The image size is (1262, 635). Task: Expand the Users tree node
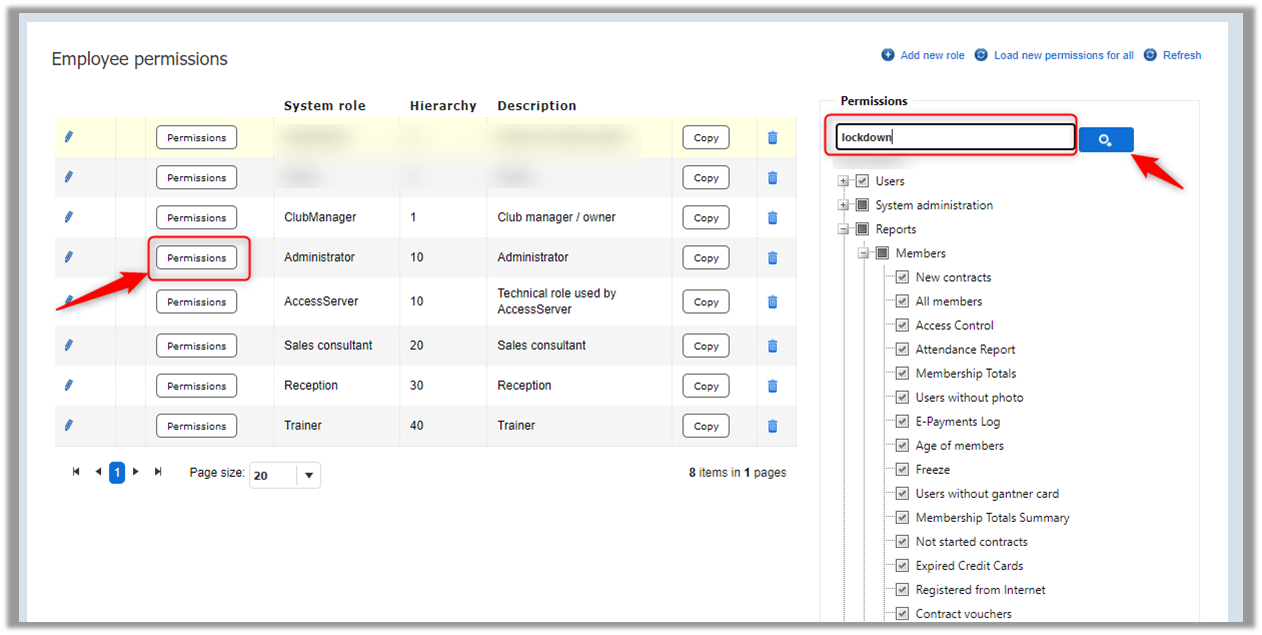(843, 181)
